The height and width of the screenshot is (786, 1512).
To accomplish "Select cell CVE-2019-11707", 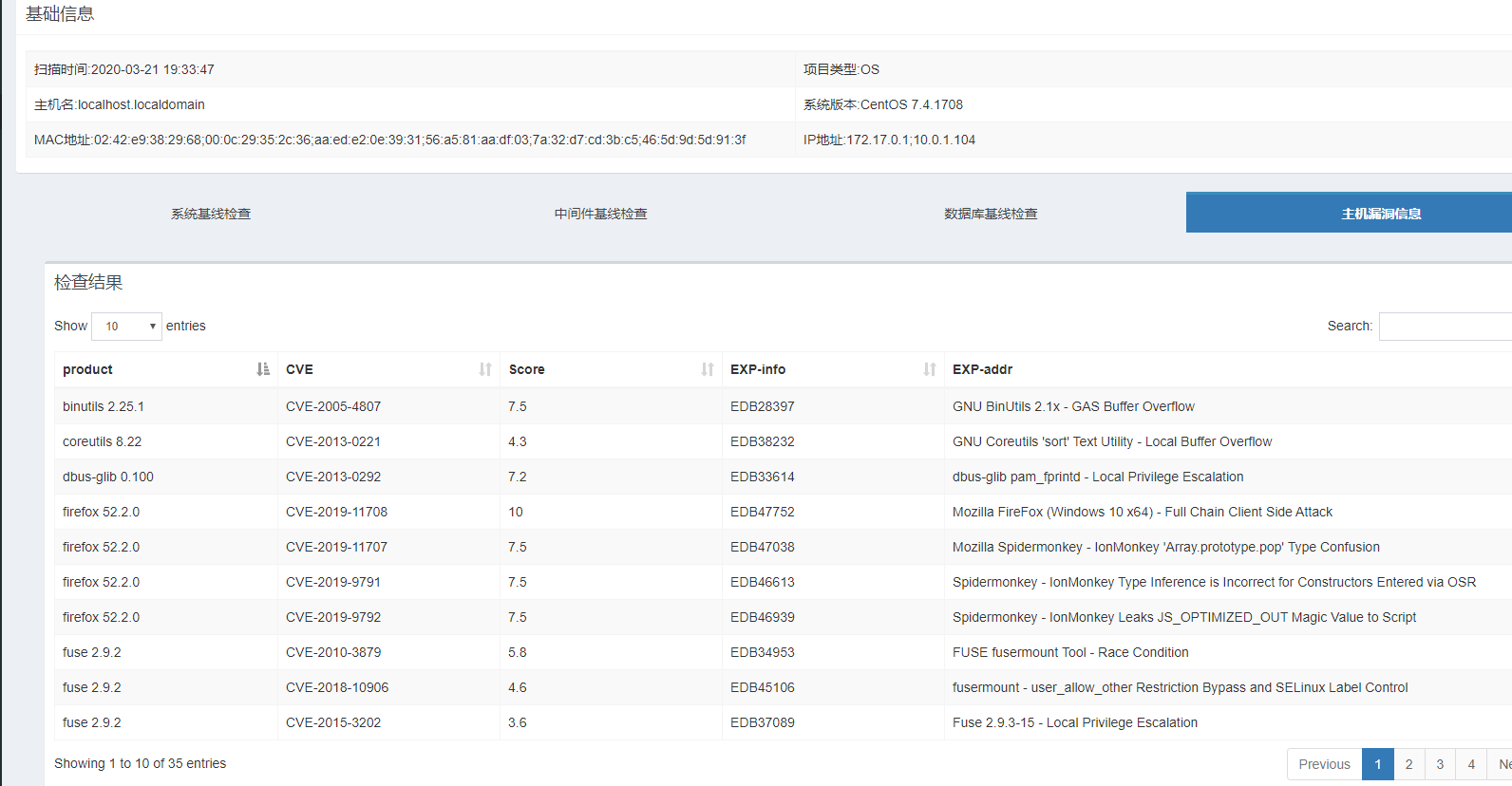I will (337, 547).
